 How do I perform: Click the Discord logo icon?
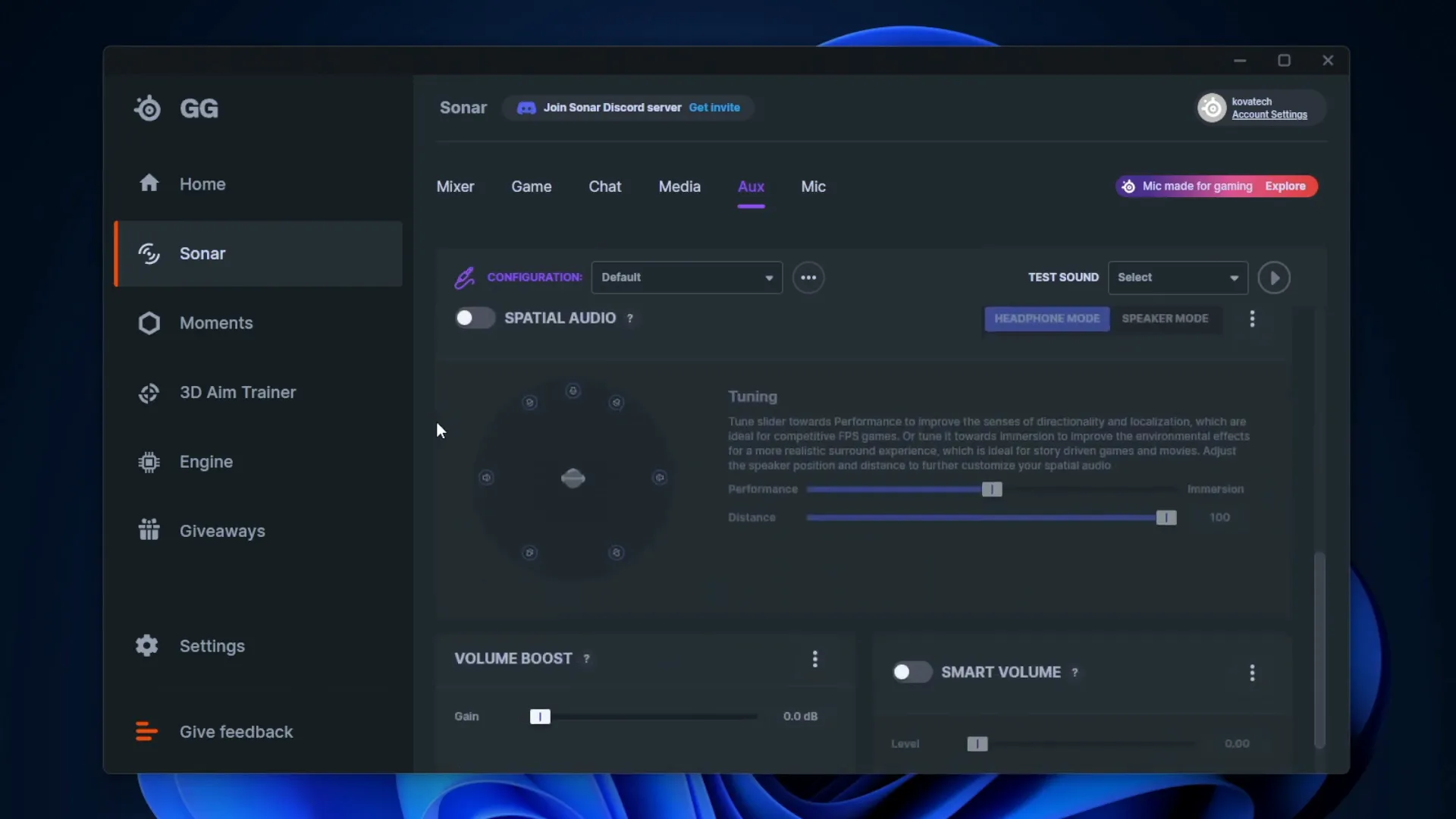[526, 108]
